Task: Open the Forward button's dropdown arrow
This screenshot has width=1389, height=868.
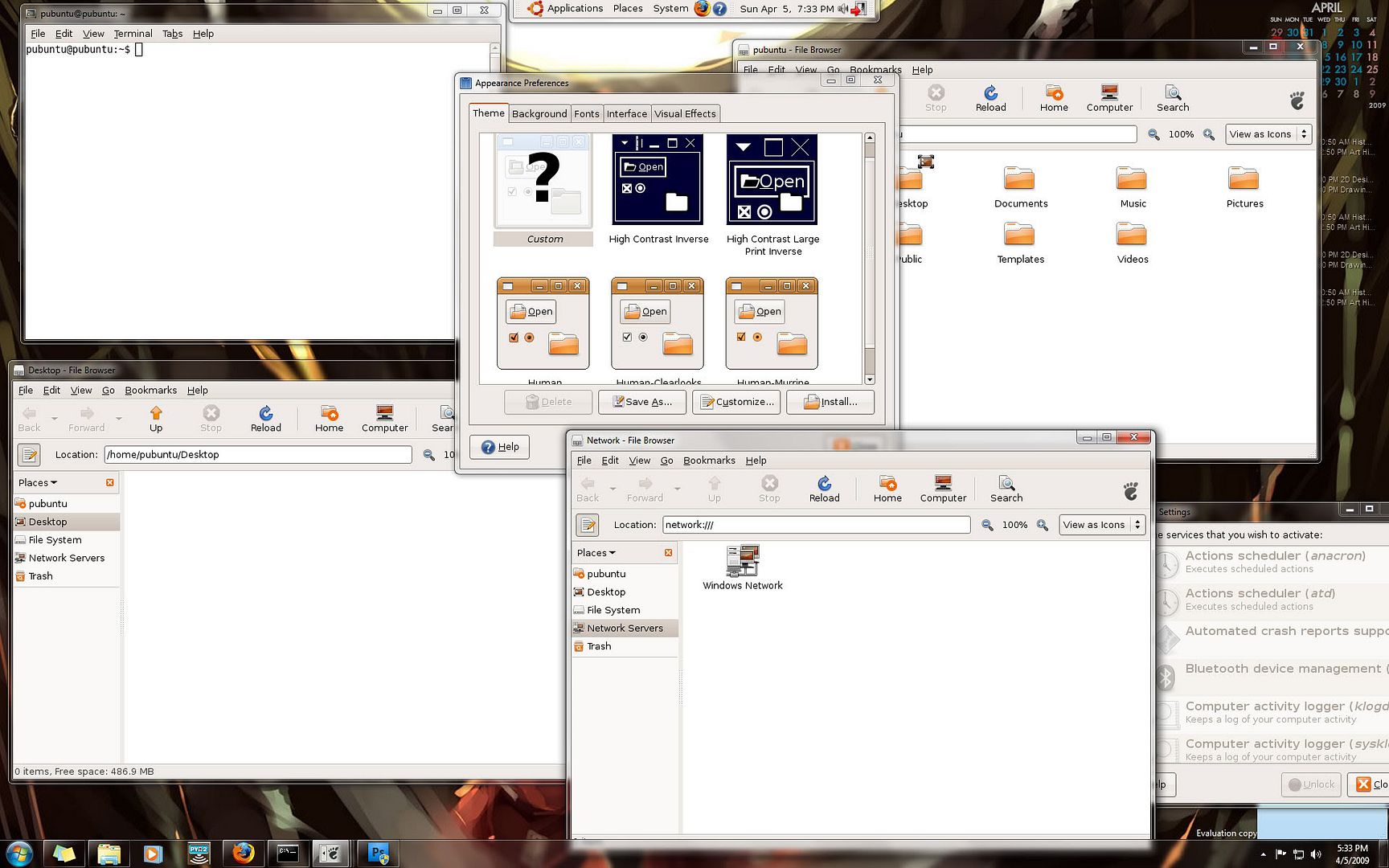Action: point(677,489)
